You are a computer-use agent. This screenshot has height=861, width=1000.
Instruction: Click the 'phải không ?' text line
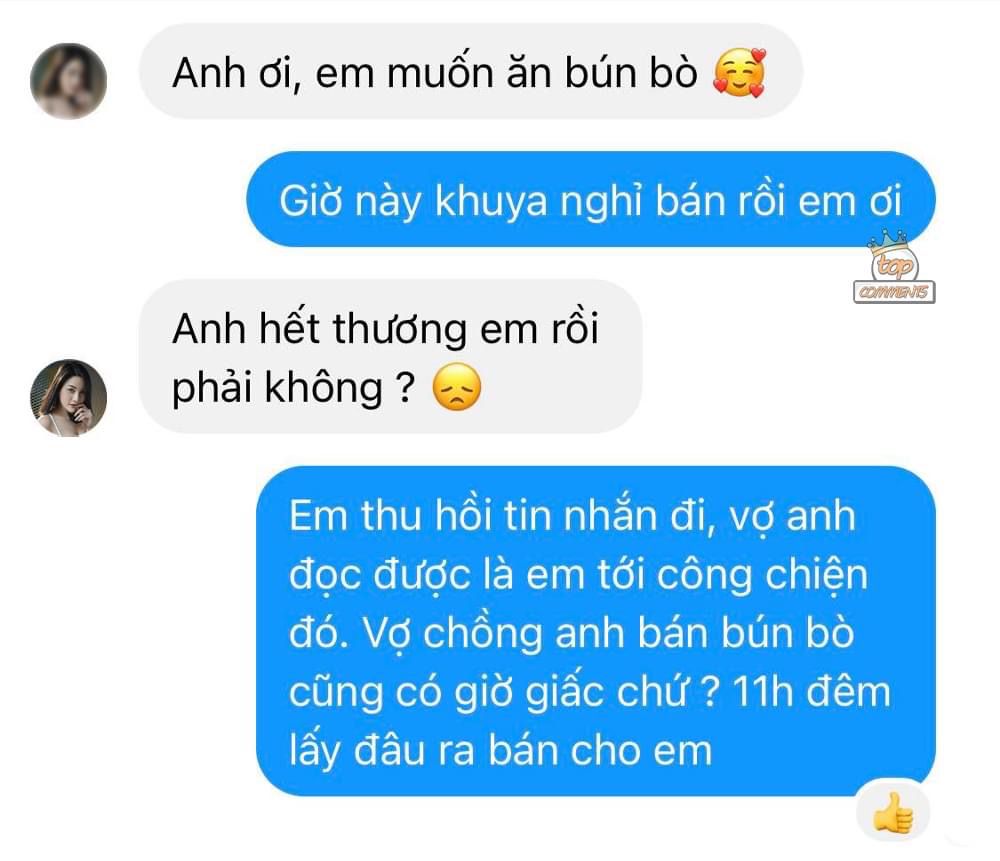[x=293, y=388]
